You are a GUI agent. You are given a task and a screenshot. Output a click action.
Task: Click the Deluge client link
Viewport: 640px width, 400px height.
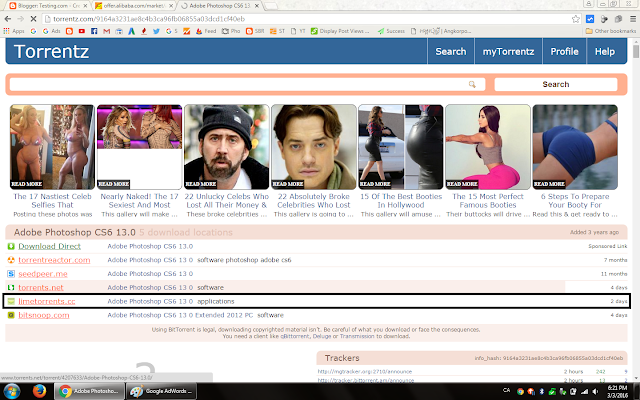(x=322, y=336)
